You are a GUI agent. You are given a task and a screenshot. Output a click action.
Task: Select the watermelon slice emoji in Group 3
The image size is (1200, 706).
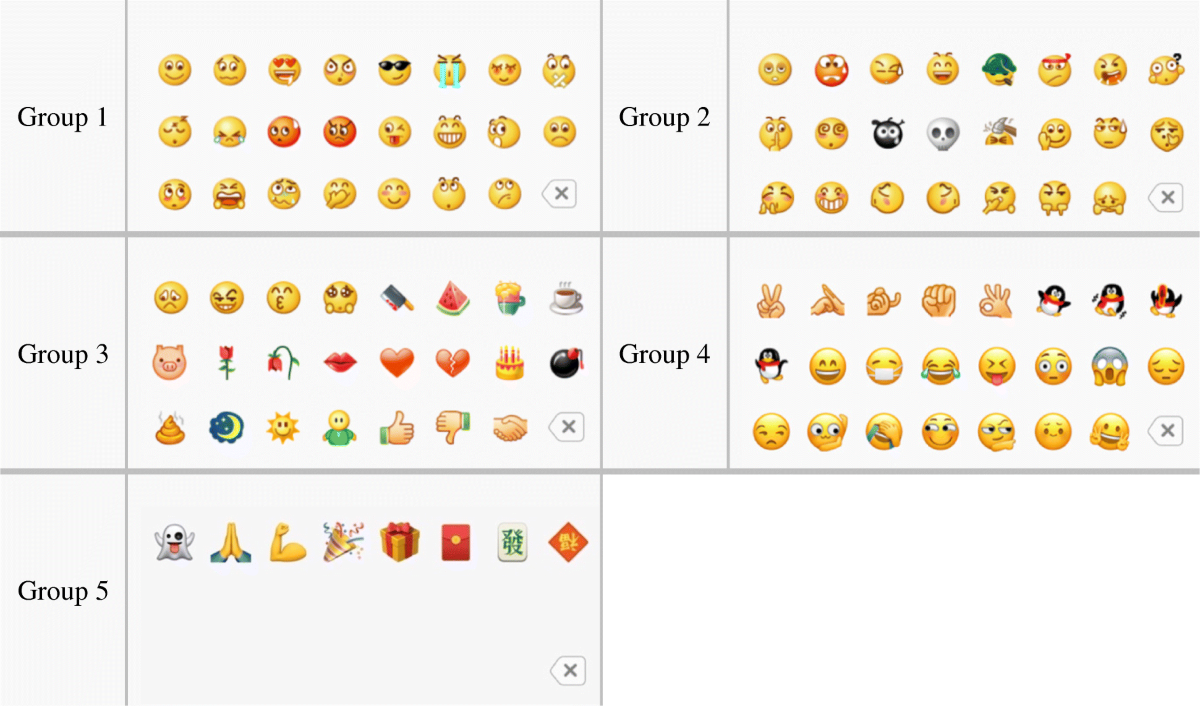(452, 297)
